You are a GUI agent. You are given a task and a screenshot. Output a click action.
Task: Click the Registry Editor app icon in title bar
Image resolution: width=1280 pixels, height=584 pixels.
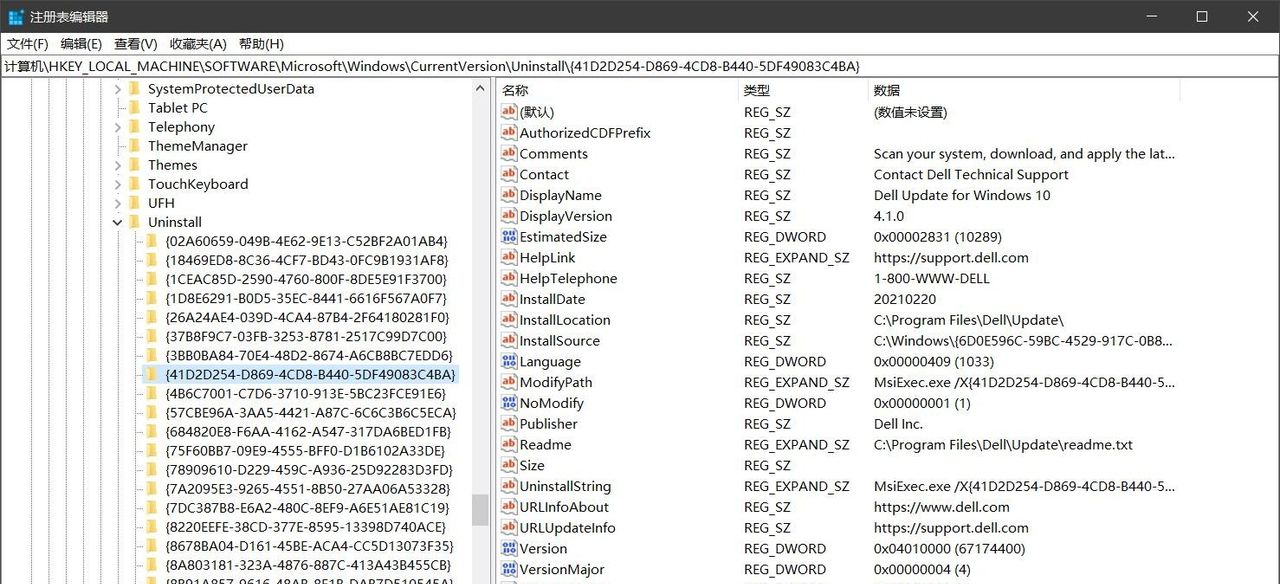click(15, 16)
